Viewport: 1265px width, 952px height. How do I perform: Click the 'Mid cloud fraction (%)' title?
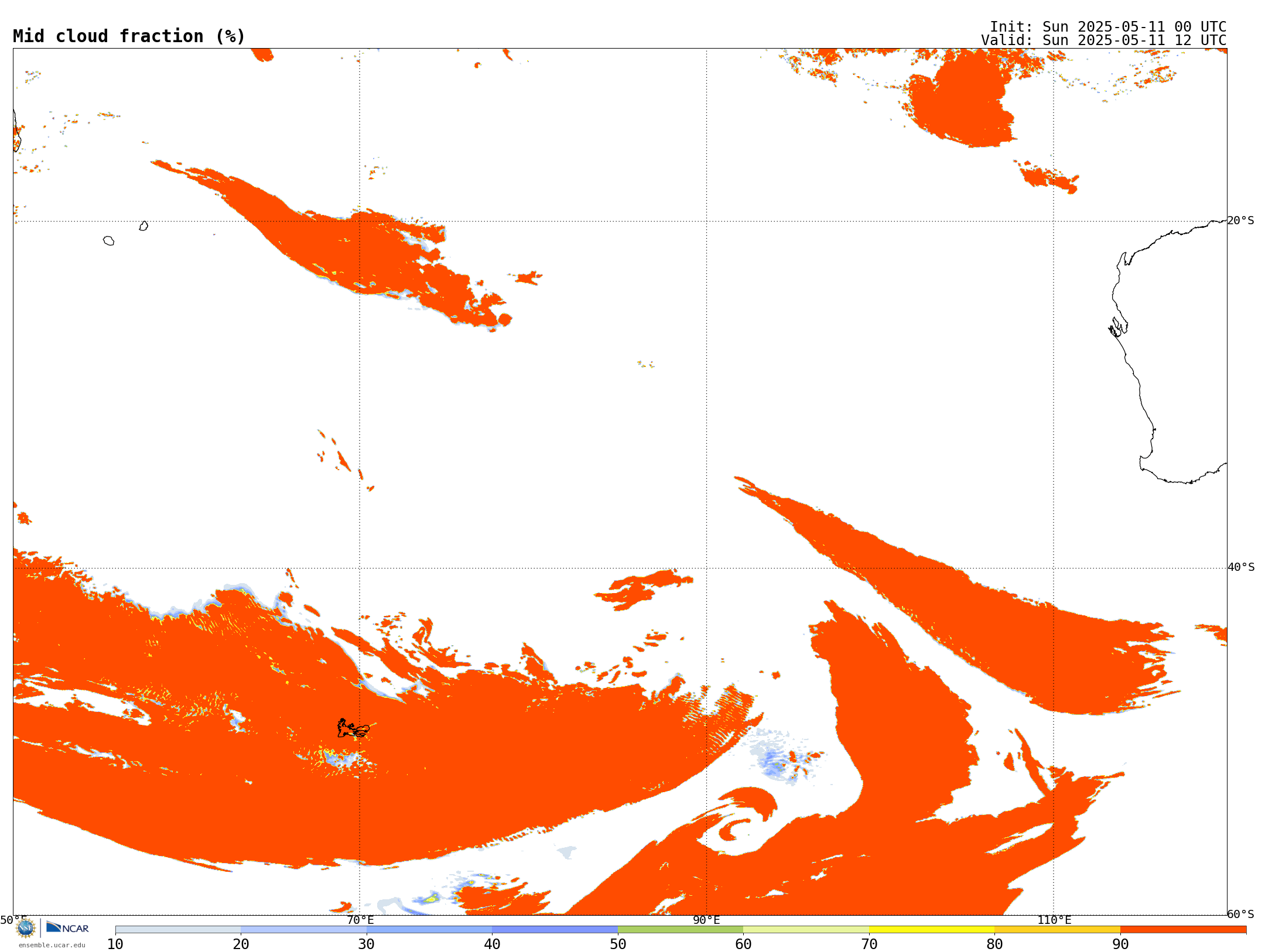(x=129, y=36)
